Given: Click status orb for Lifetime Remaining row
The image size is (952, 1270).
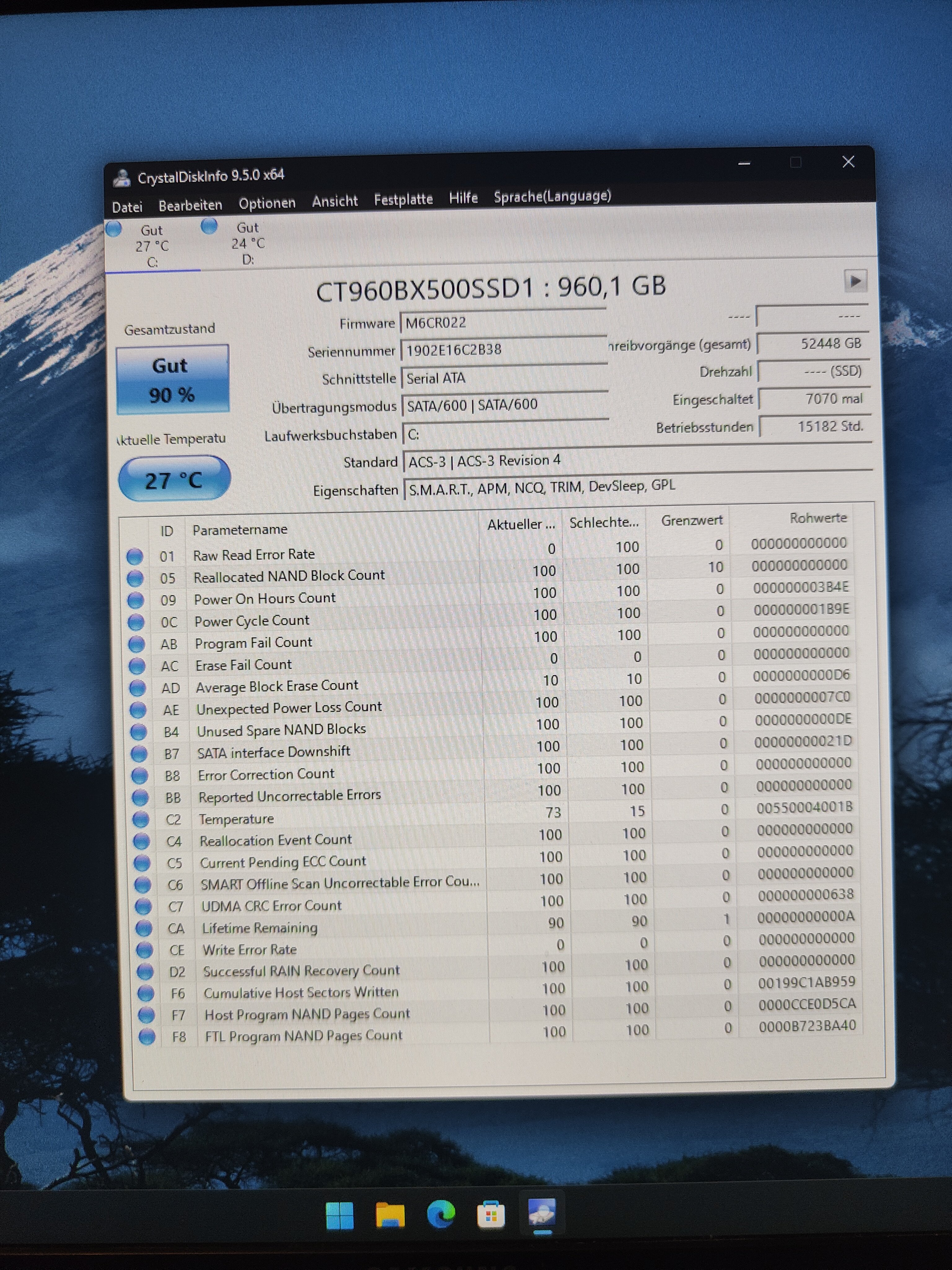Looking at the screenshot, I should [143, 928].
